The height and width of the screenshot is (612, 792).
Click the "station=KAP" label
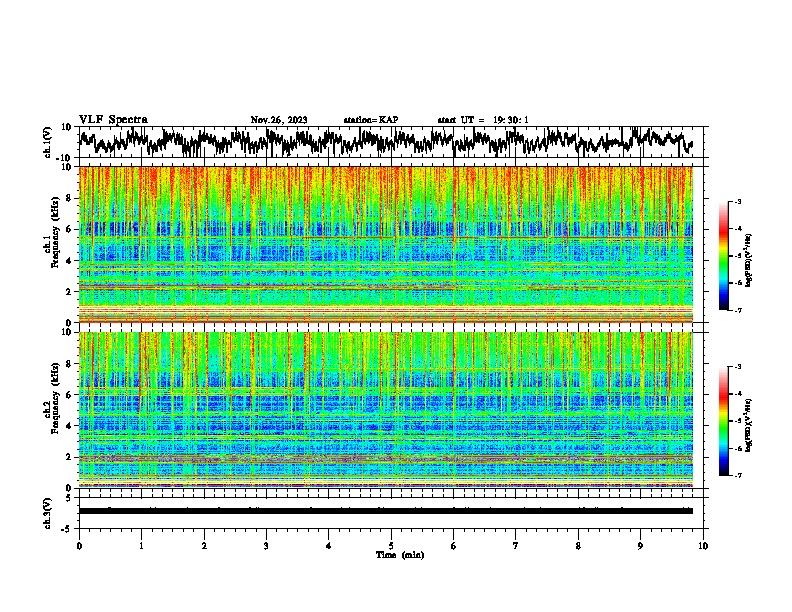[x=371, y=120]
